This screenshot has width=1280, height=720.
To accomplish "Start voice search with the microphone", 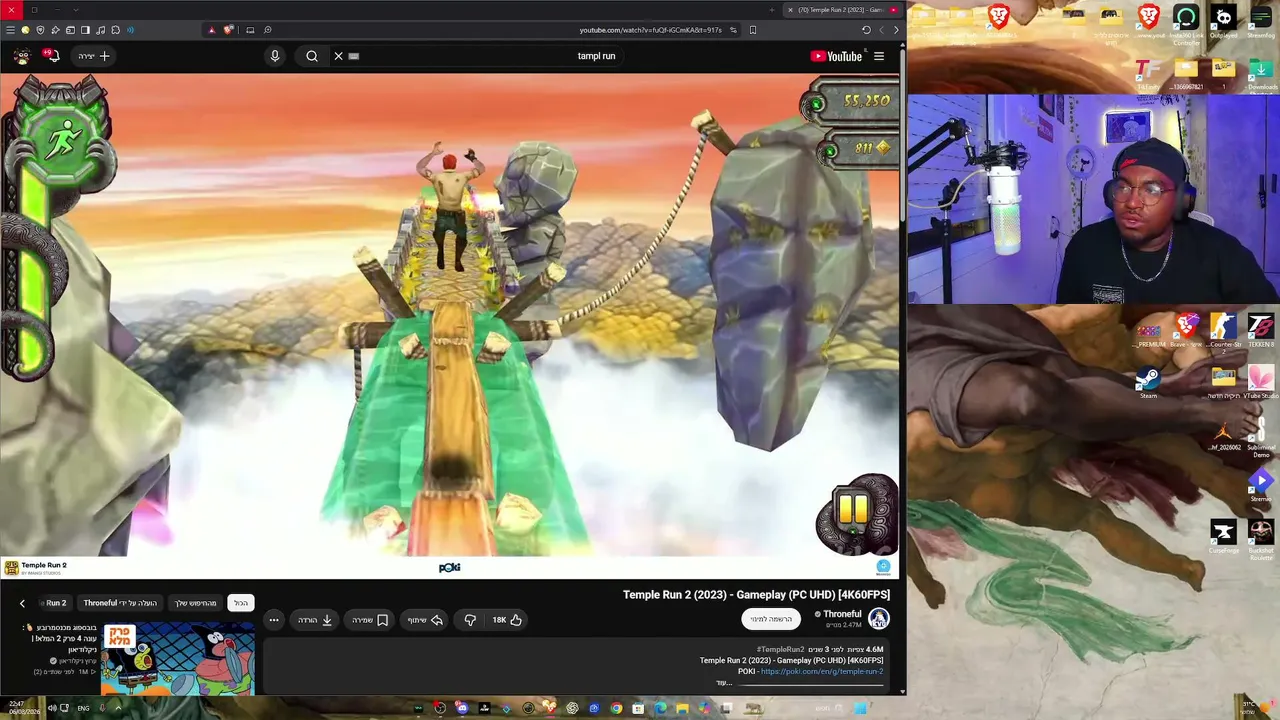I will tap(275, 56).
